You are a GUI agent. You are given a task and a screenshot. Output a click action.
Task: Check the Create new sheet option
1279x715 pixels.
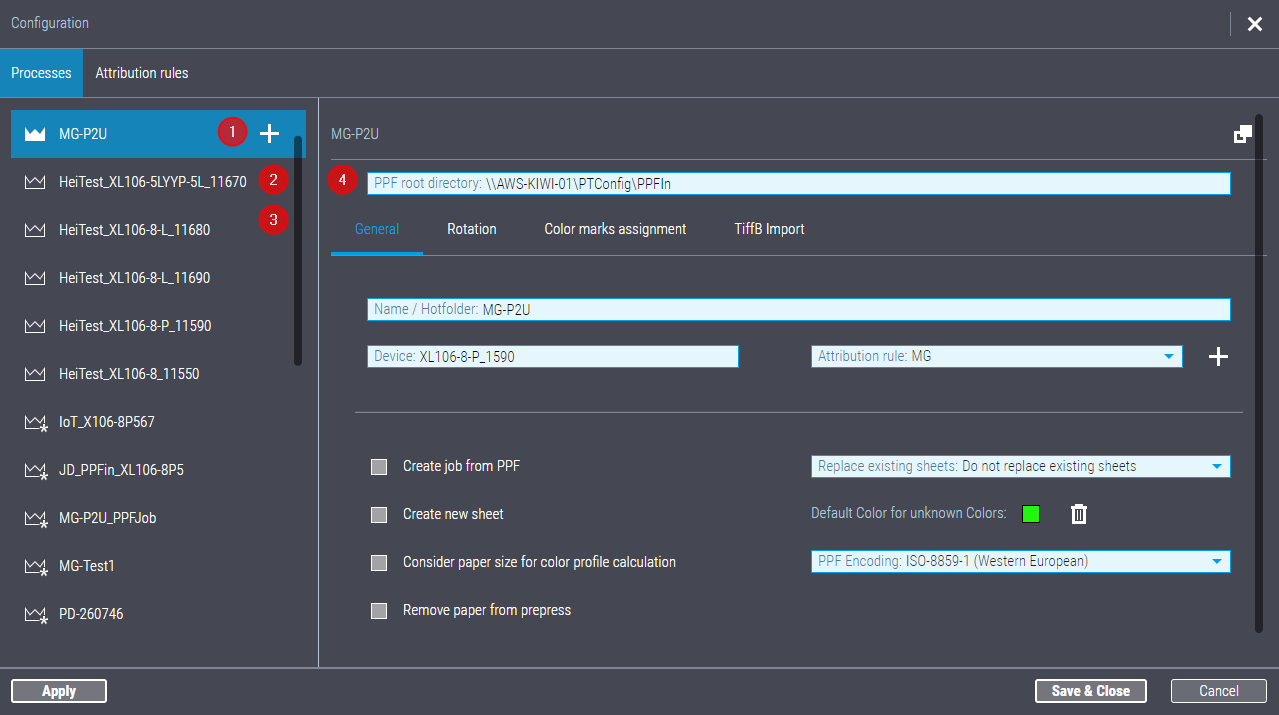pos(379,514)
